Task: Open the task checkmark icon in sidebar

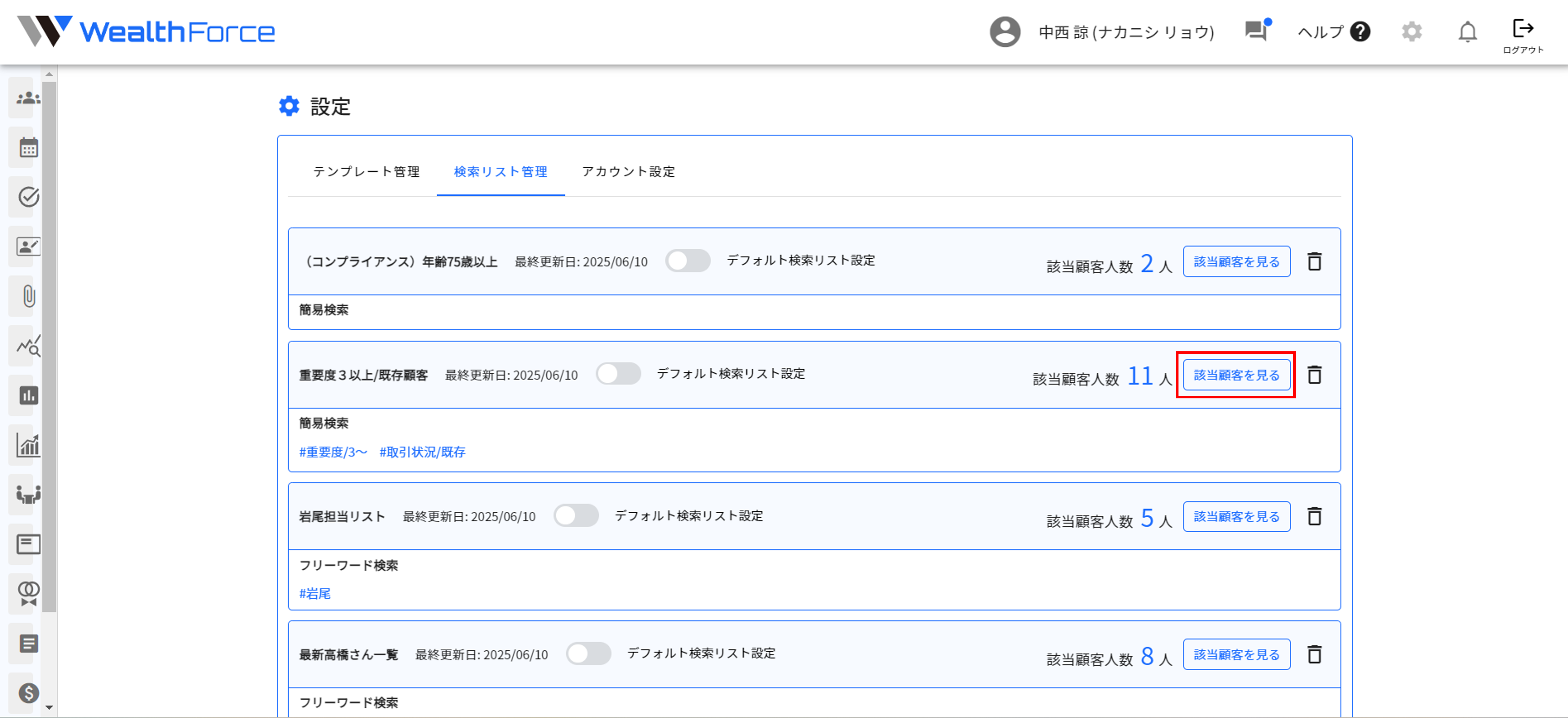Action: (x=28, y=197)
